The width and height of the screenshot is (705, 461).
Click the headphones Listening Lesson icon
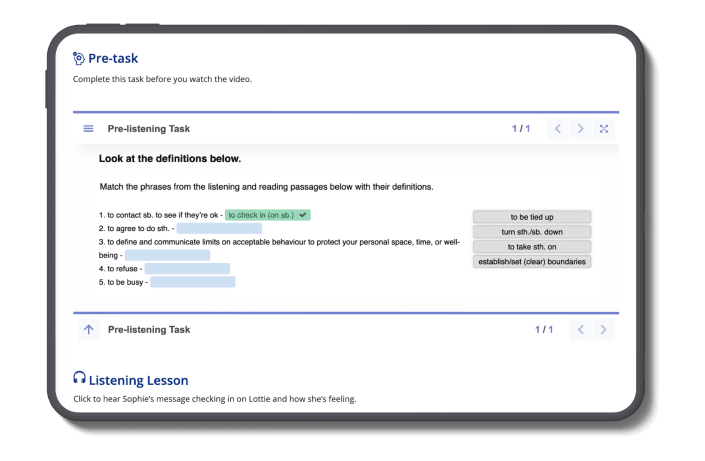[79, 380]
